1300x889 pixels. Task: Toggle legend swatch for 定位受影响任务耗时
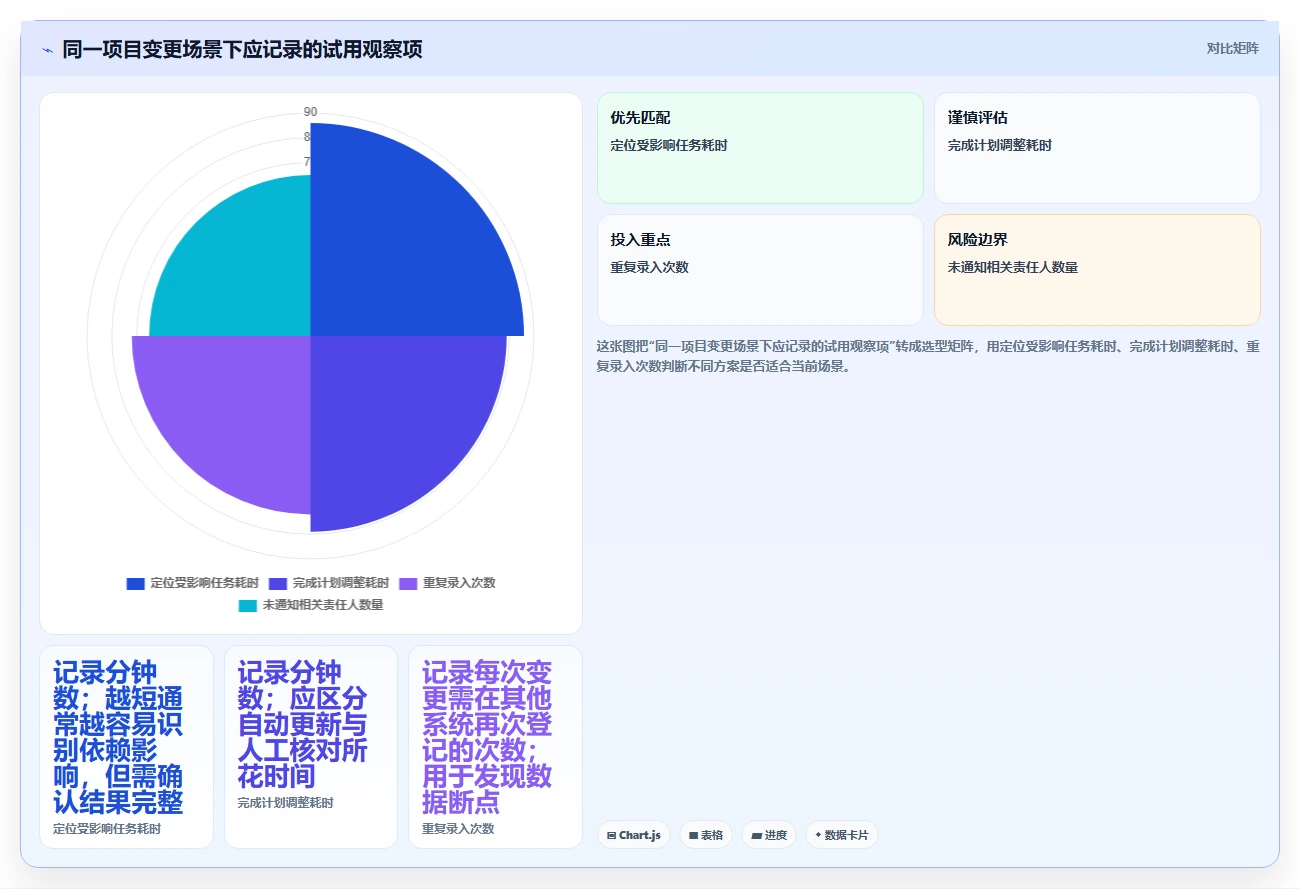(135, 583)
